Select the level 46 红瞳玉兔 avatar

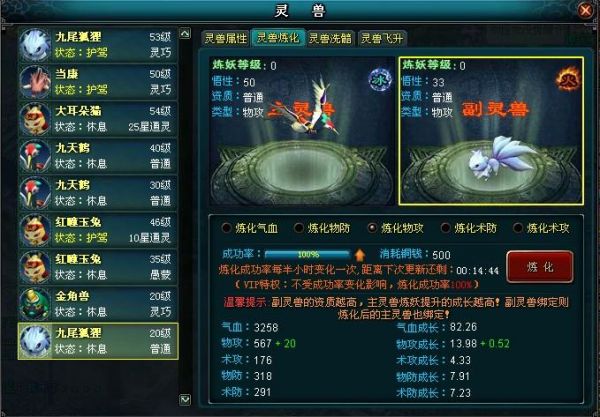coord(35,230)
